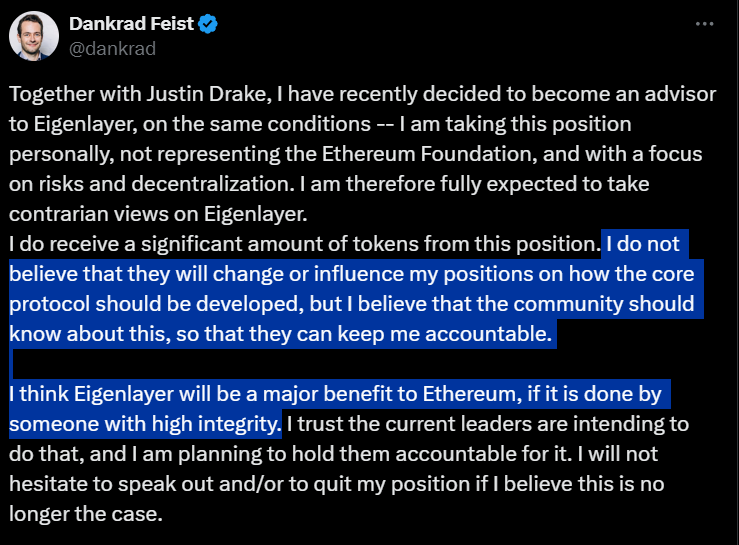Open the three-dot more options menu
The width and height of the screenshot is (739, 545).
pos(704,24)
